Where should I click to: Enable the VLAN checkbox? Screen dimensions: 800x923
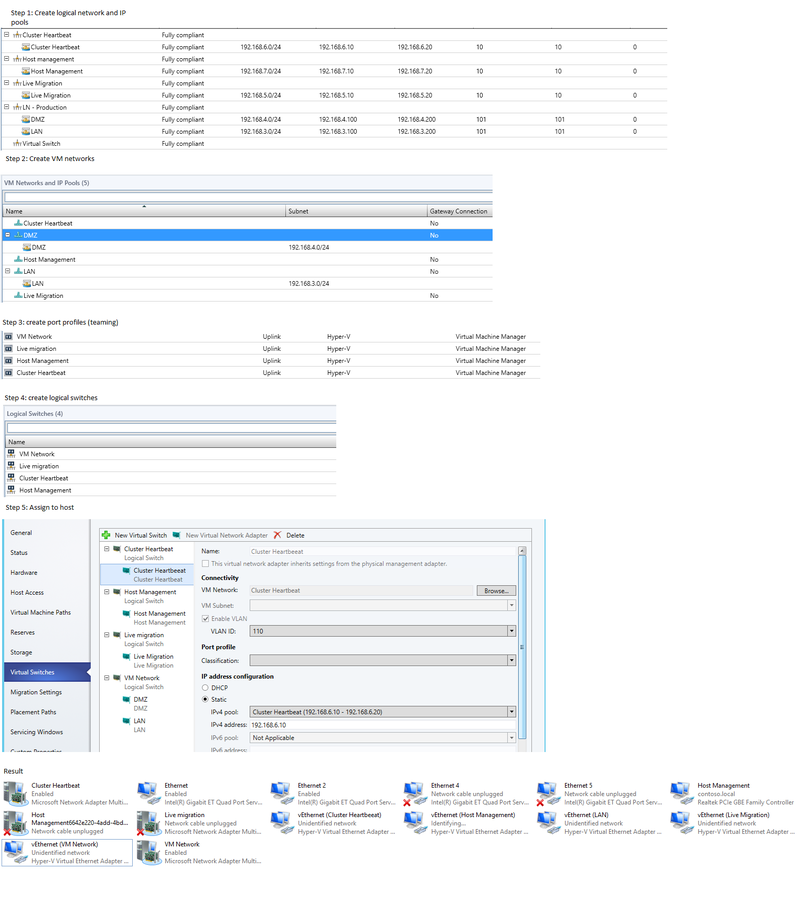coord(203,619)
